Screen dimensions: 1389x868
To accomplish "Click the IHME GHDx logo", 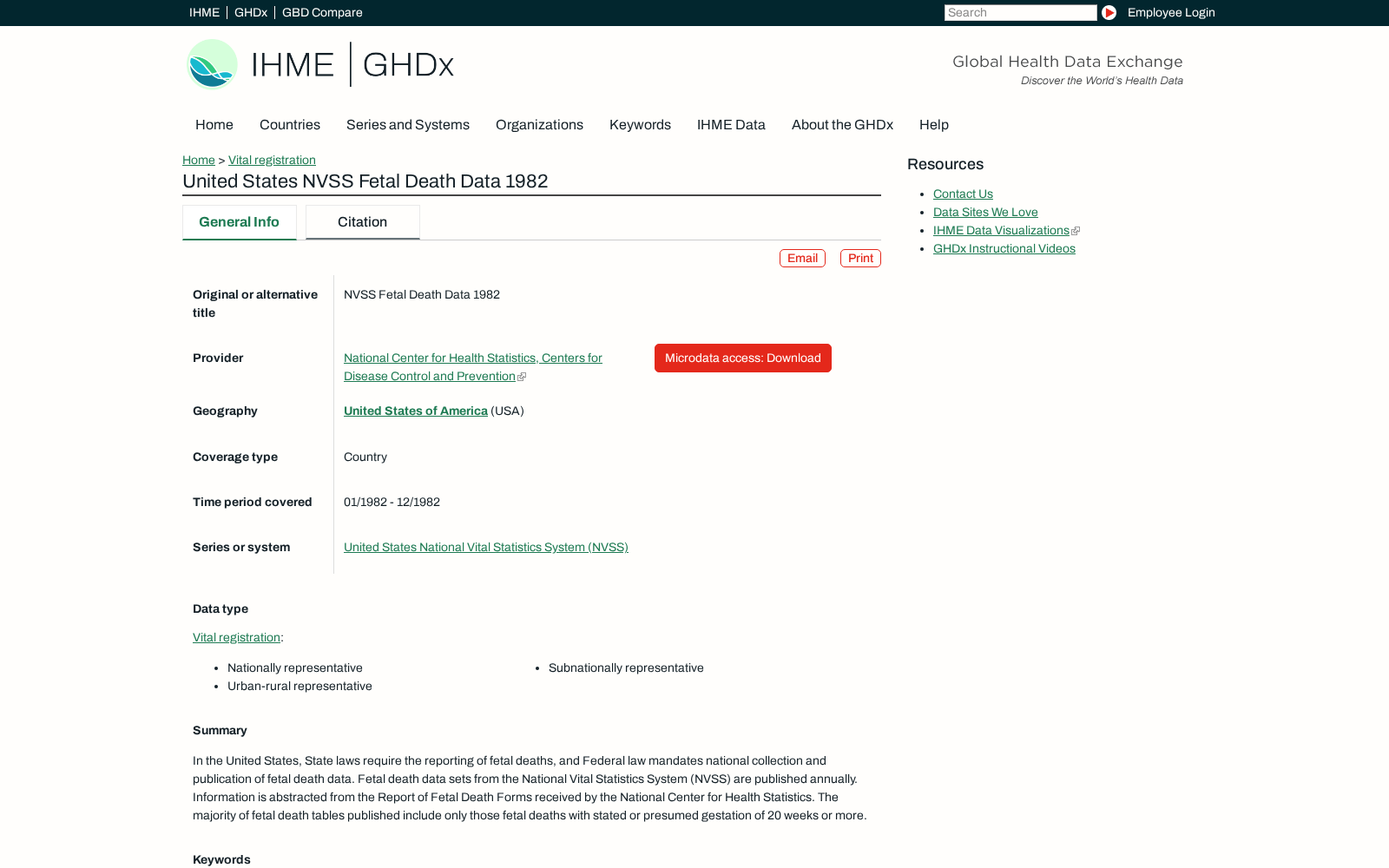I will (x=320, y=64).
